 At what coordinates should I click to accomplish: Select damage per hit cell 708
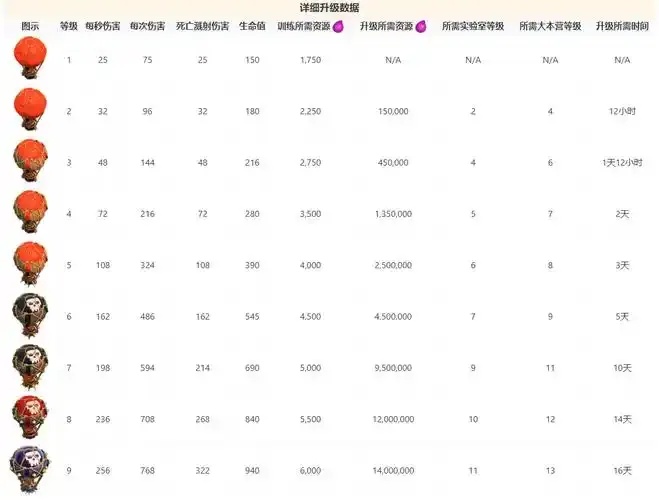[147, 419]
